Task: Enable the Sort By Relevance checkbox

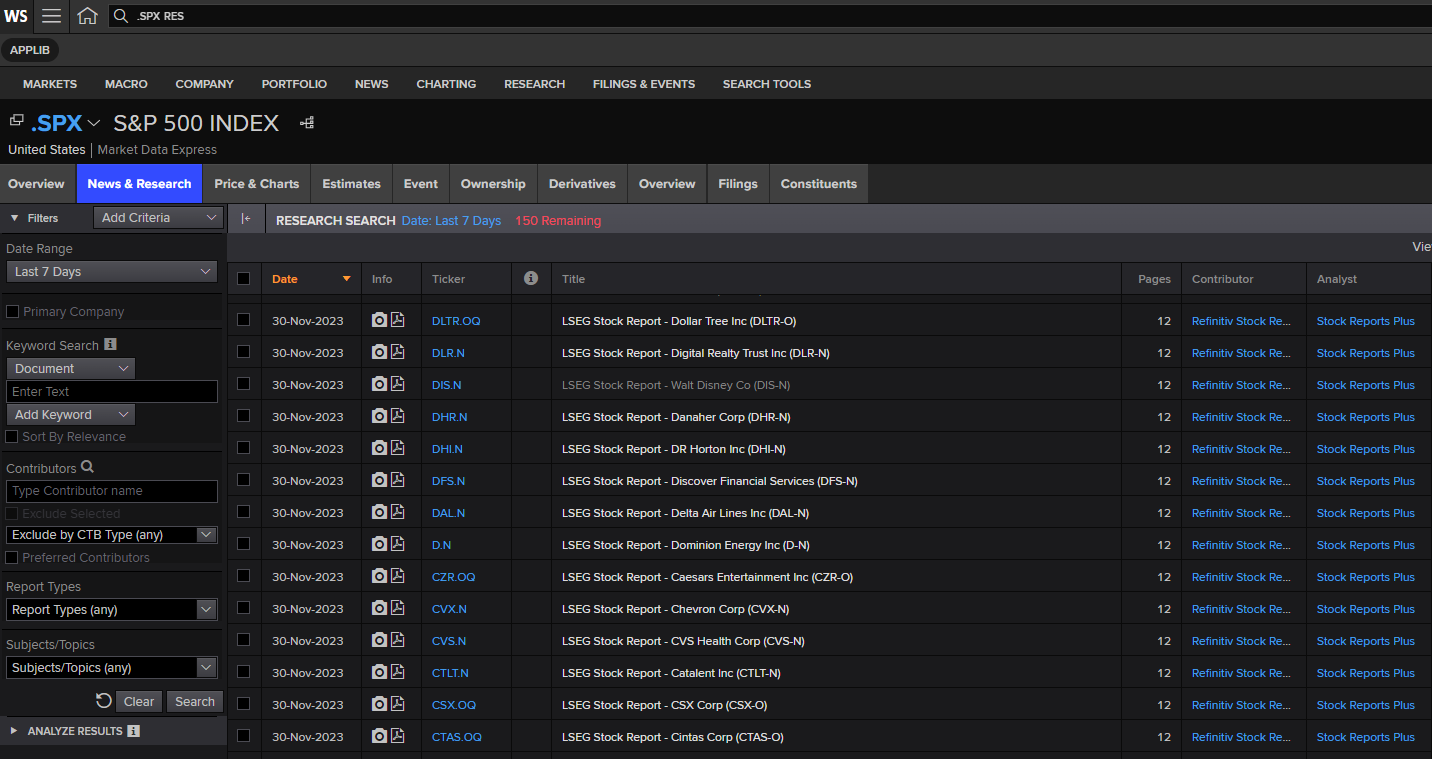Action: (13, 437)
